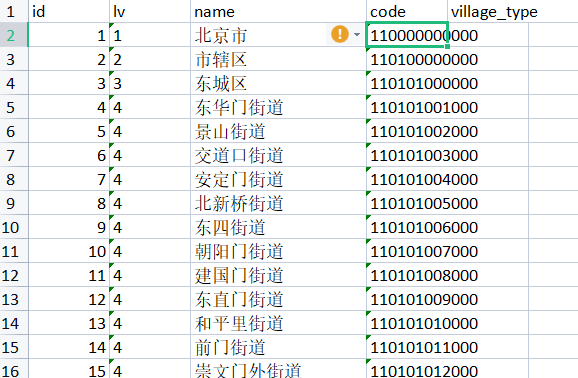This screenshot has height=378, width=578.
Task: Click the cell with 朝阳门街道
Action: pyautogui.click(x=278, y=251)
